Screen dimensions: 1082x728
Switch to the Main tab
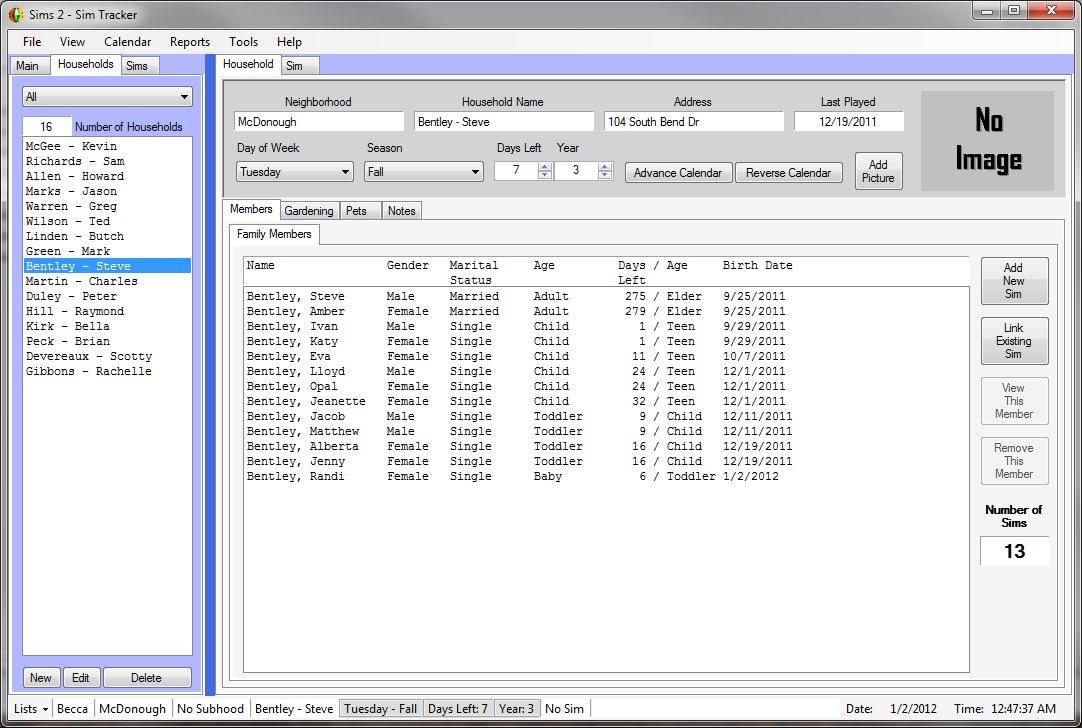pyautogui.click(x=28, y=66)
